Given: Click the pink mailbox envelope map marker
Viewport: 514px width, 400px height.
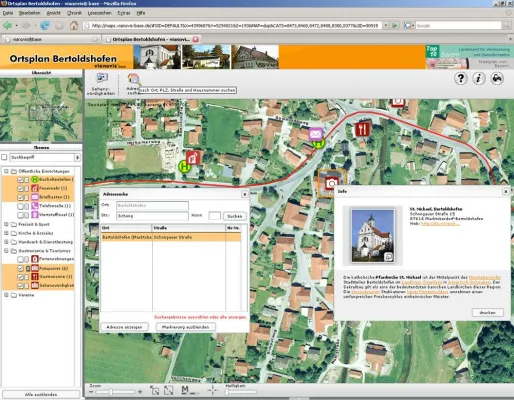Looking at the screenshot, I should point(315,134).
